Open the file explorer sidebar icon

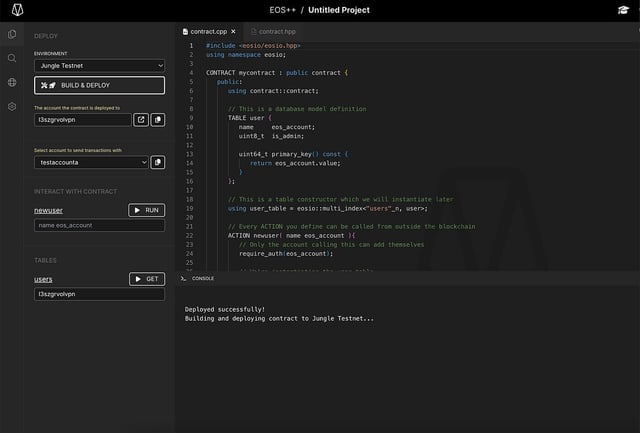click(12, 34)
